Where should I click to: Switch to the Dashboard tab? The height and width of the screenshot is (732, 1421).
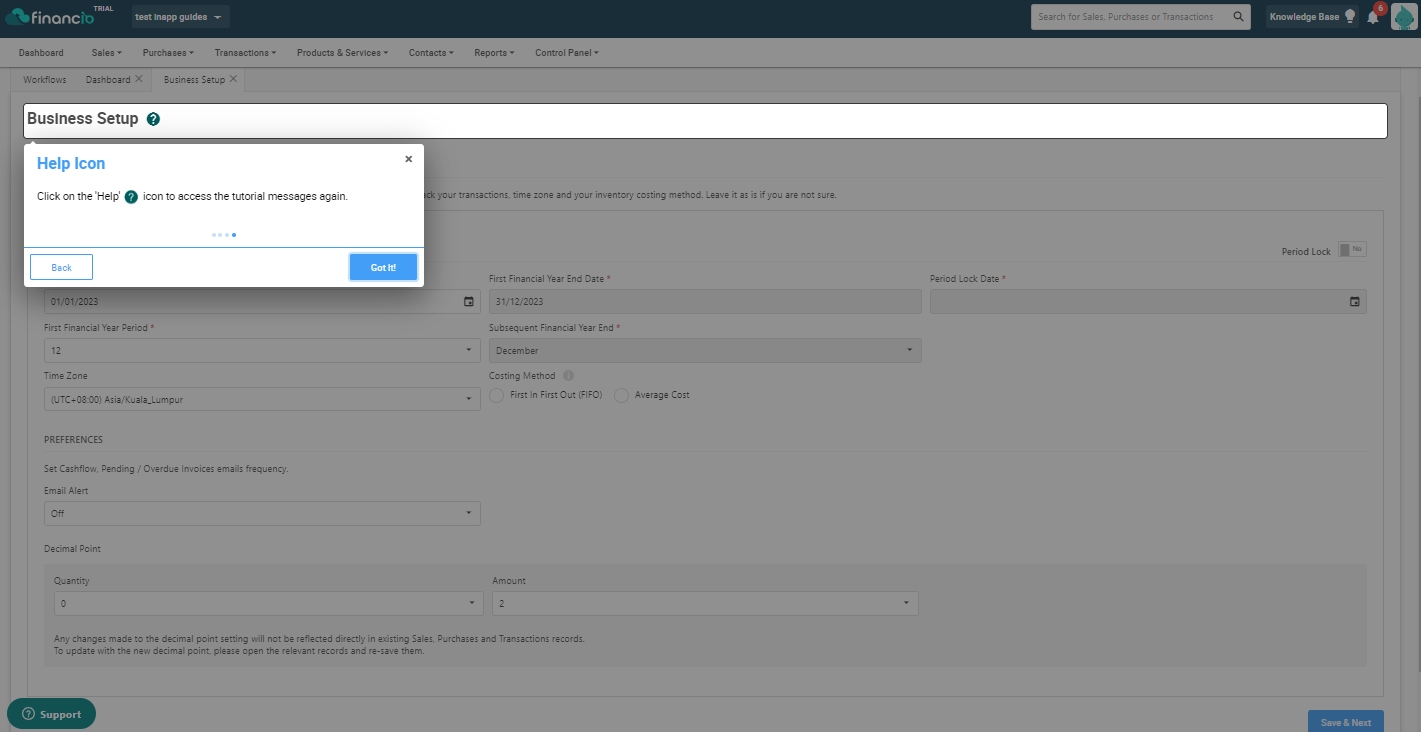coord(108,80)
